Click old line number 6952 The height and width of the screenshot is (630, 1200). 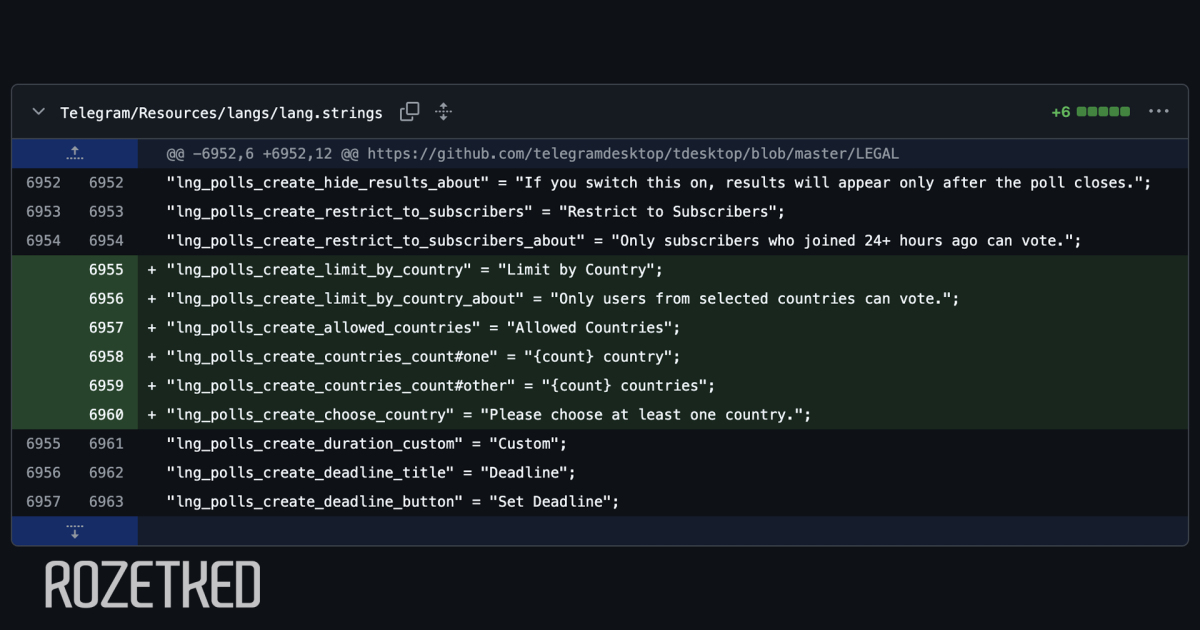coord(43,183)
